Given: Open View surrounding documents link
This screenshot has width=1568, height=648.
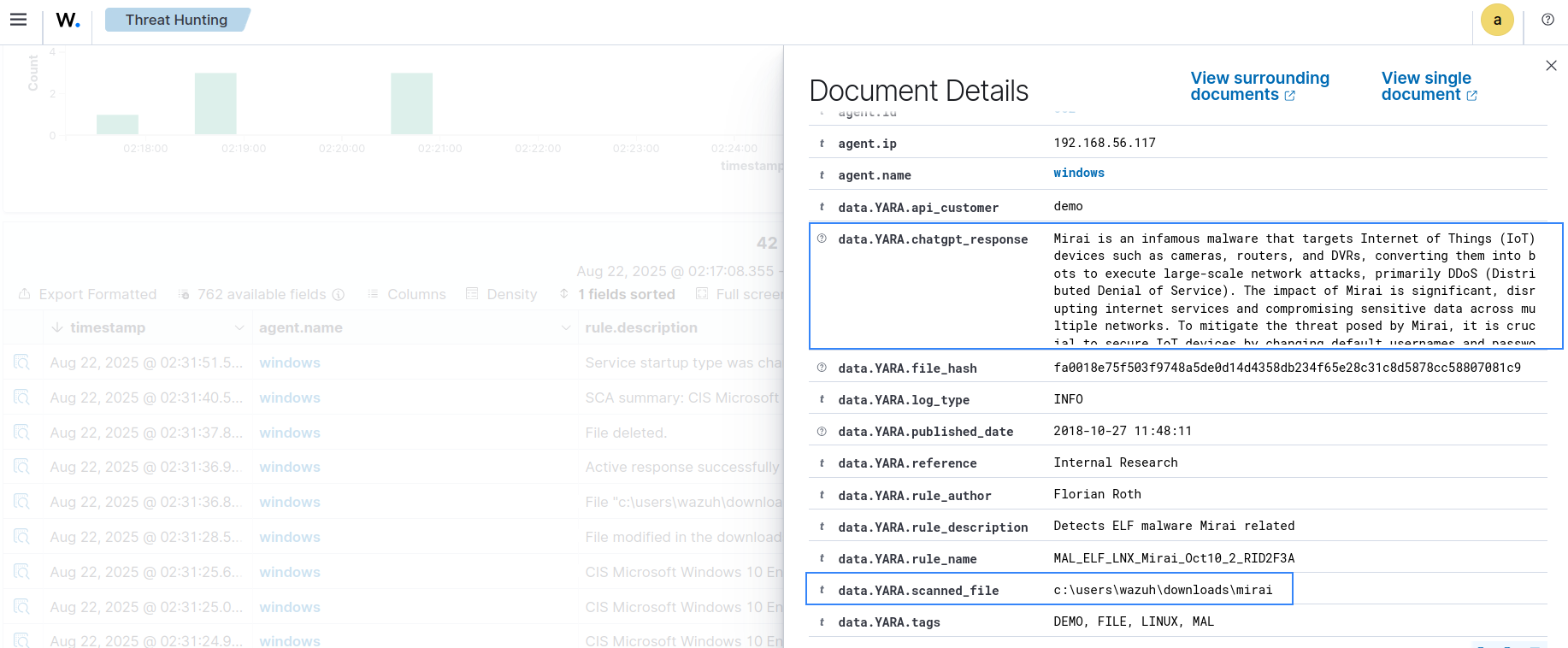Looking at the screenshot, I should point(1259,86).
